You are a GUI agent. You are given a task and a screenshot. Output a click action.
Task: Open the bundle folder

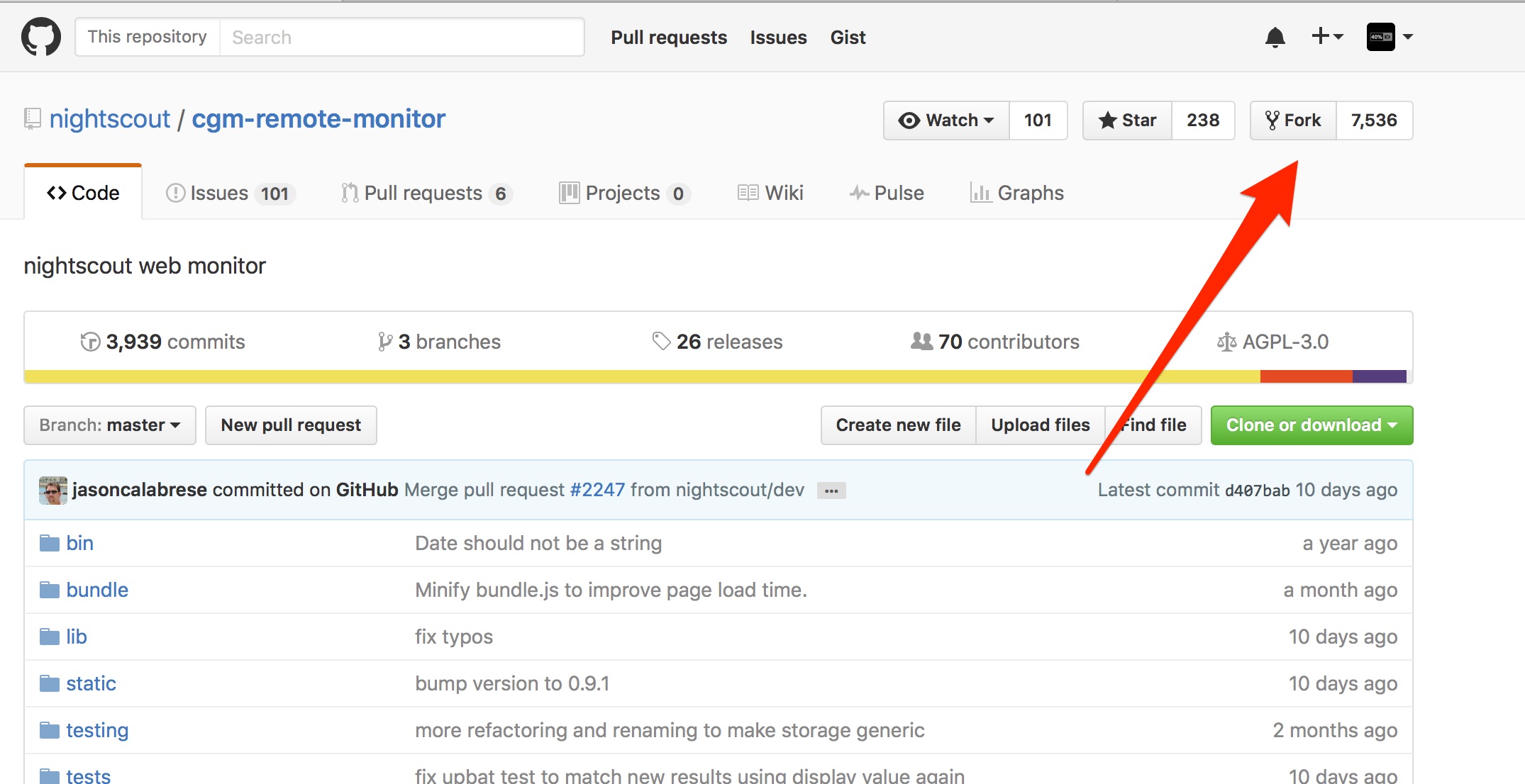[x=97, y=590]
